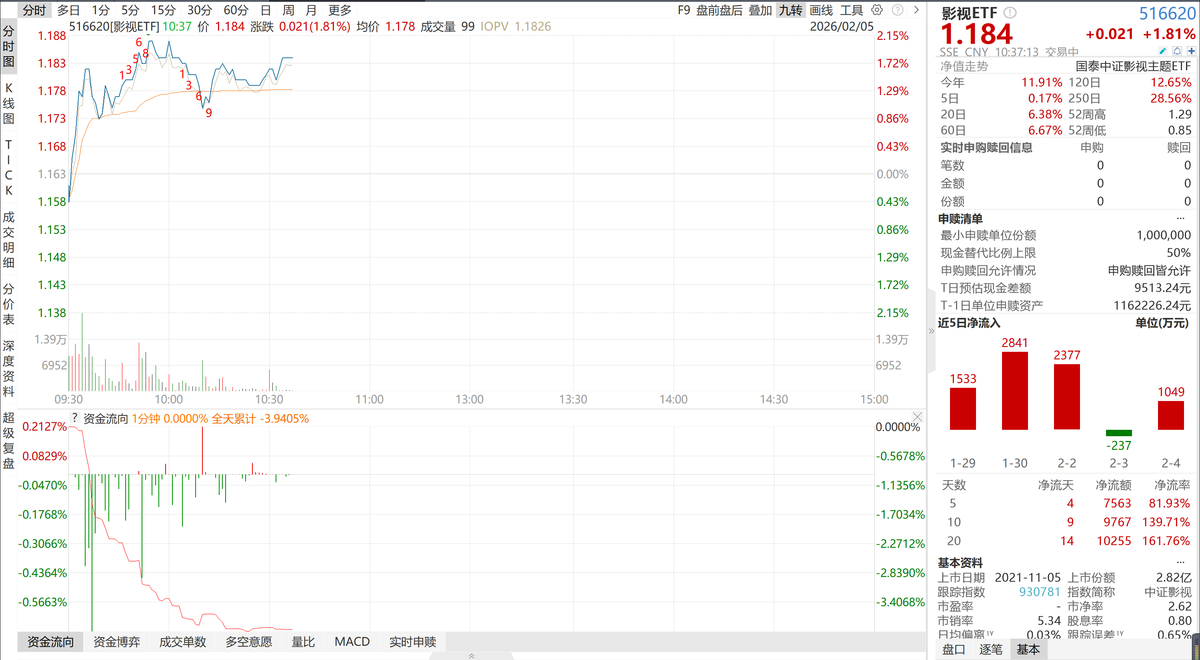The height and width of the screenshot is (660, 1200).
Task: Switch to the MACD indicator tab
Action: (x=352, y=642)
